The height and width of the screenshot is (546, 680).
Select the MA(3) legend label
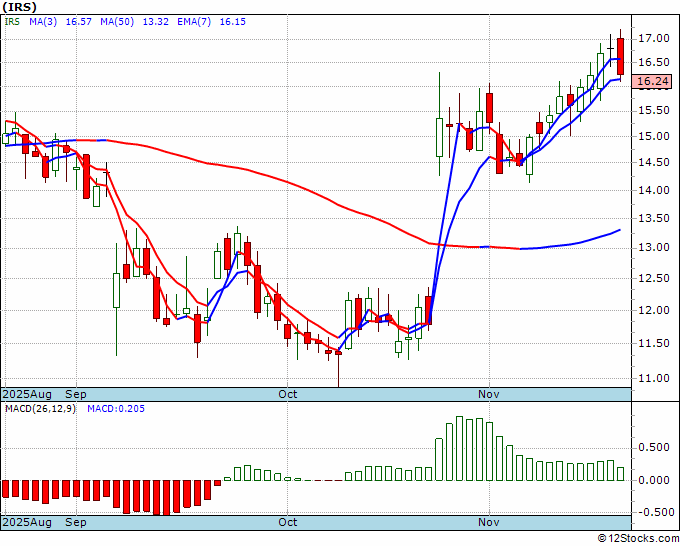coord(43,21)
